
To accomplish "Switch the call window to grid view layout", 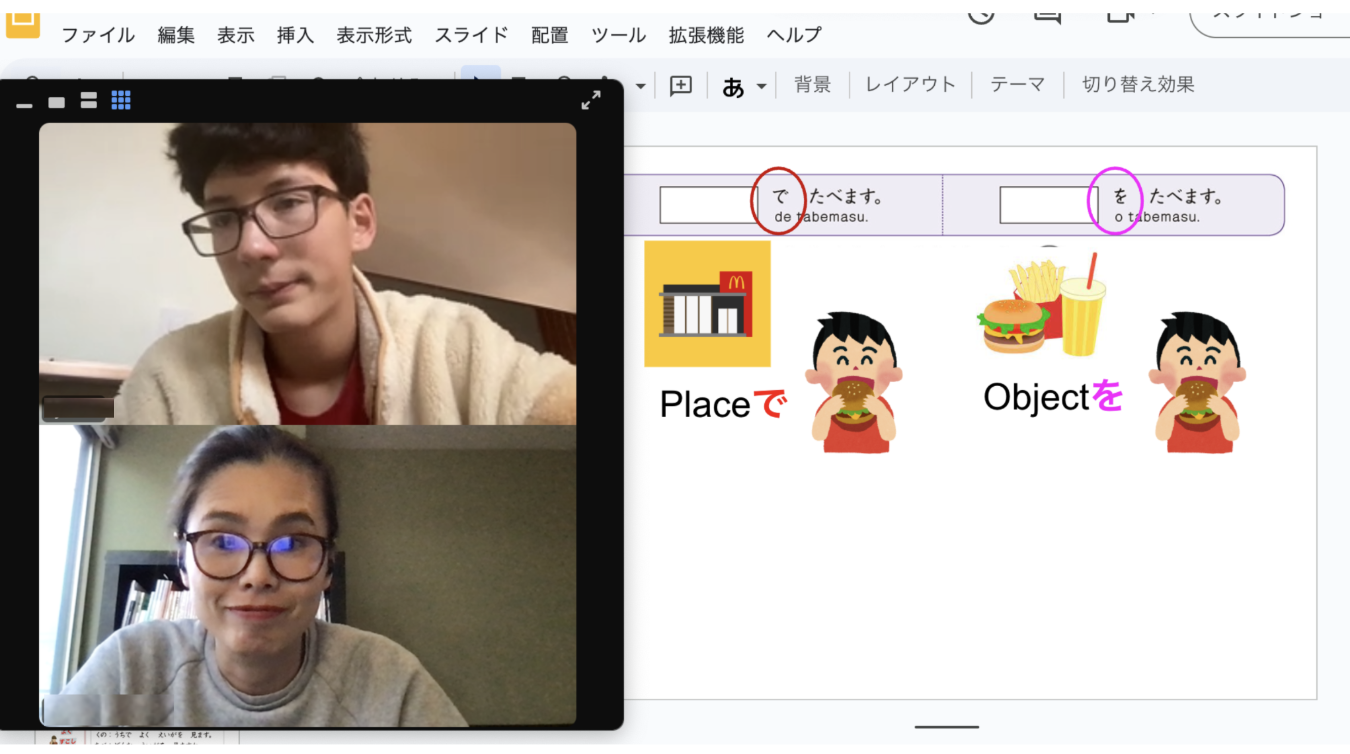I will point(120,100).
